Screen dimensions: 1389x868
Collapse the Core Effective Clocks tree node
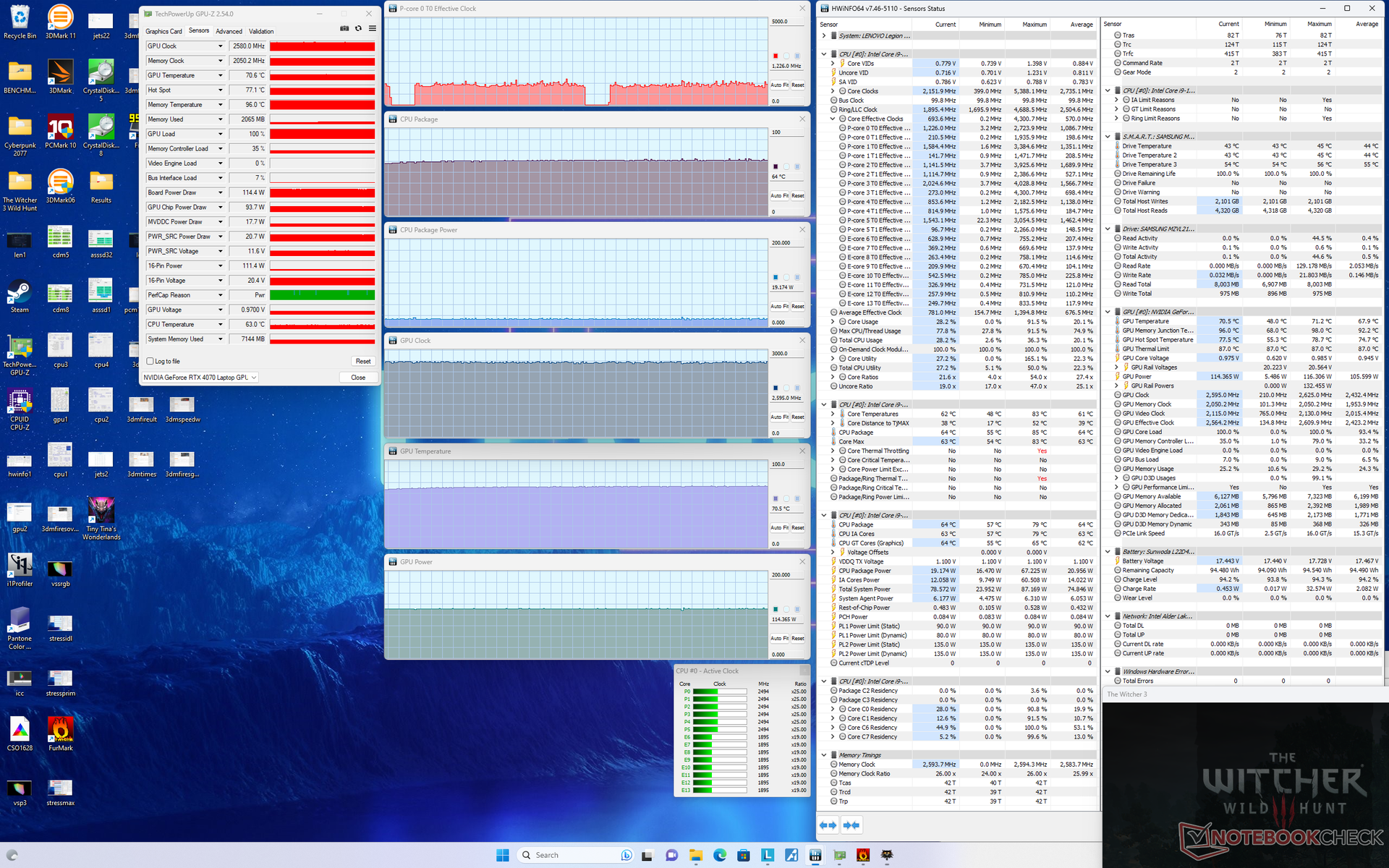click(x=833, y=119)
